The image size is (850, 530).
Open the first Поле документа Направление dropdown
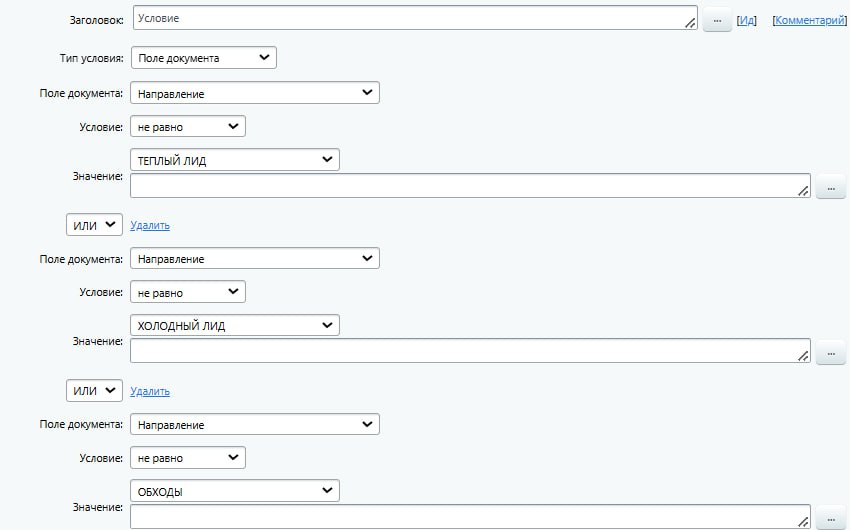pos(255,93)
